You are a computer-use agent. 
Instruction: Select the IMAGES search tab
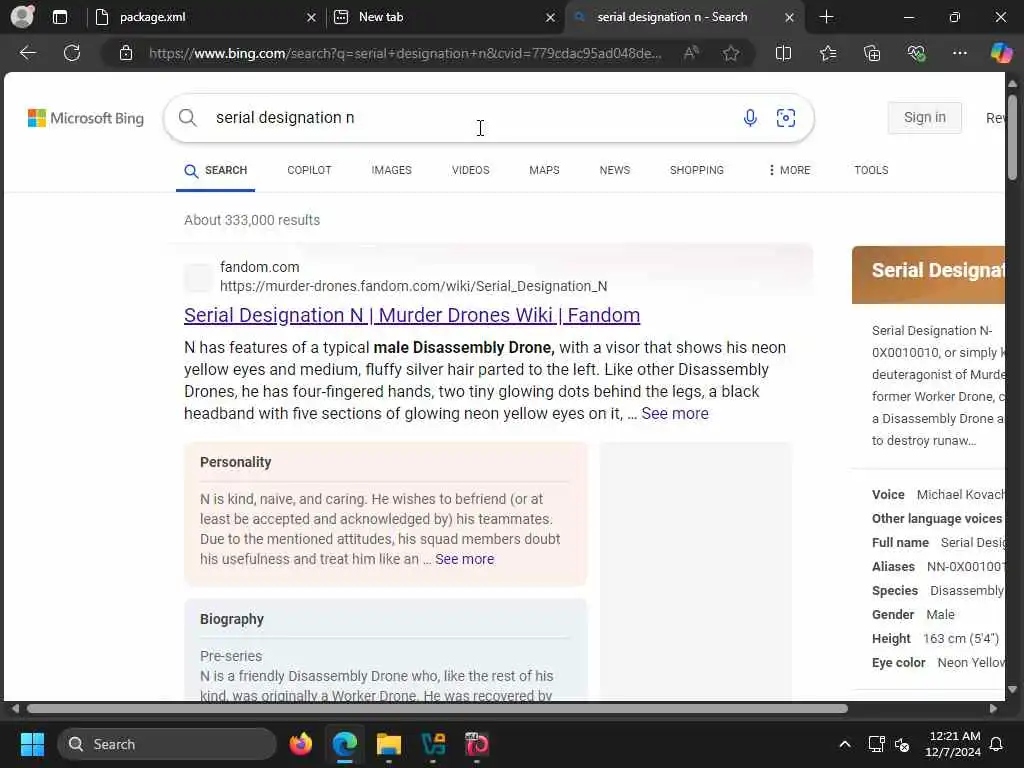[391, 170]
